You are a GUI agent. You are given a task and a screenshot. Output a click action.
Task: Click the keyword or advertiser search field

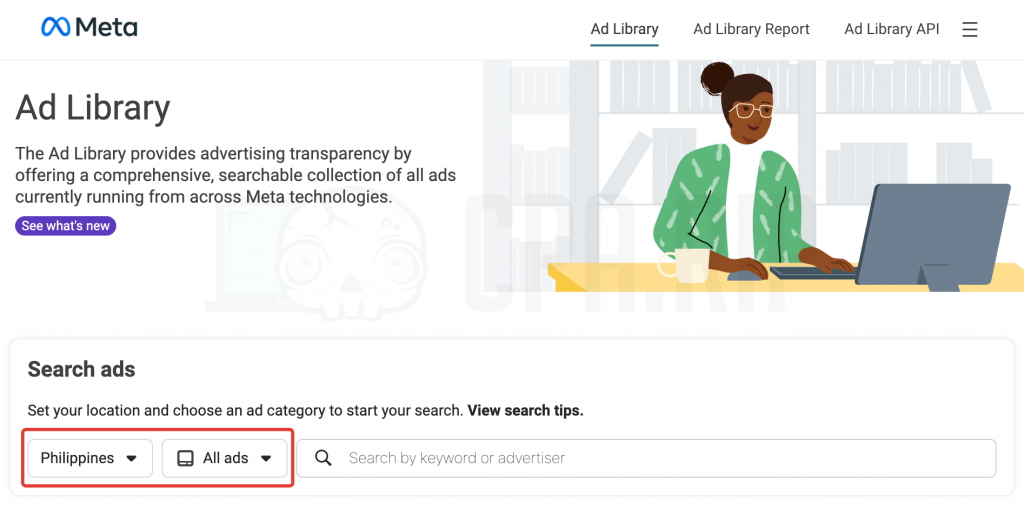click(647, 458)
